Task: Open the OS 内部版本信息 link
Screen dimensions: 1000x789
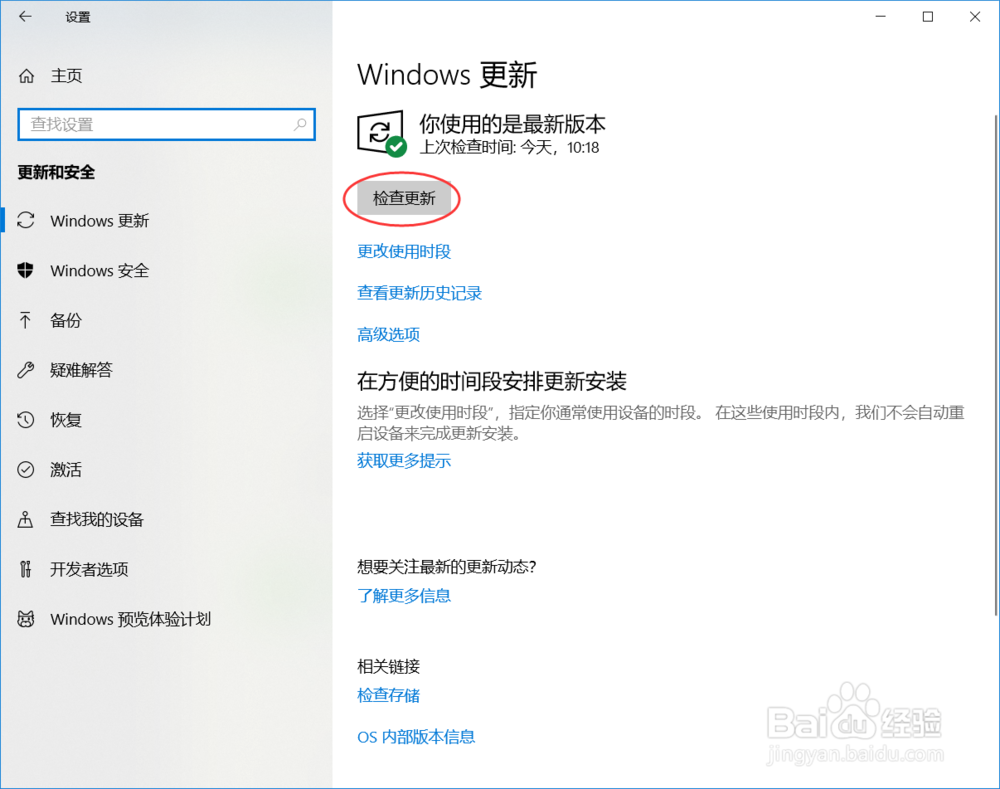Action: (x=416, y=737)
